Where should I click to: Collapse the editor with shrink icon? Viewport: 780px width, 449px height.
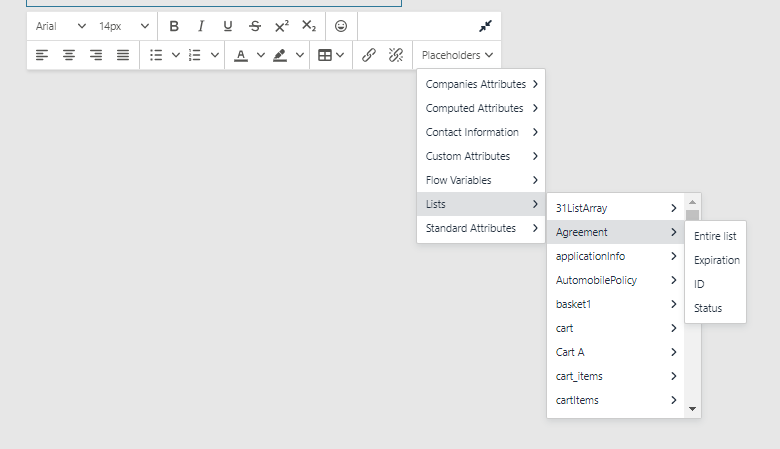(486, 26)
